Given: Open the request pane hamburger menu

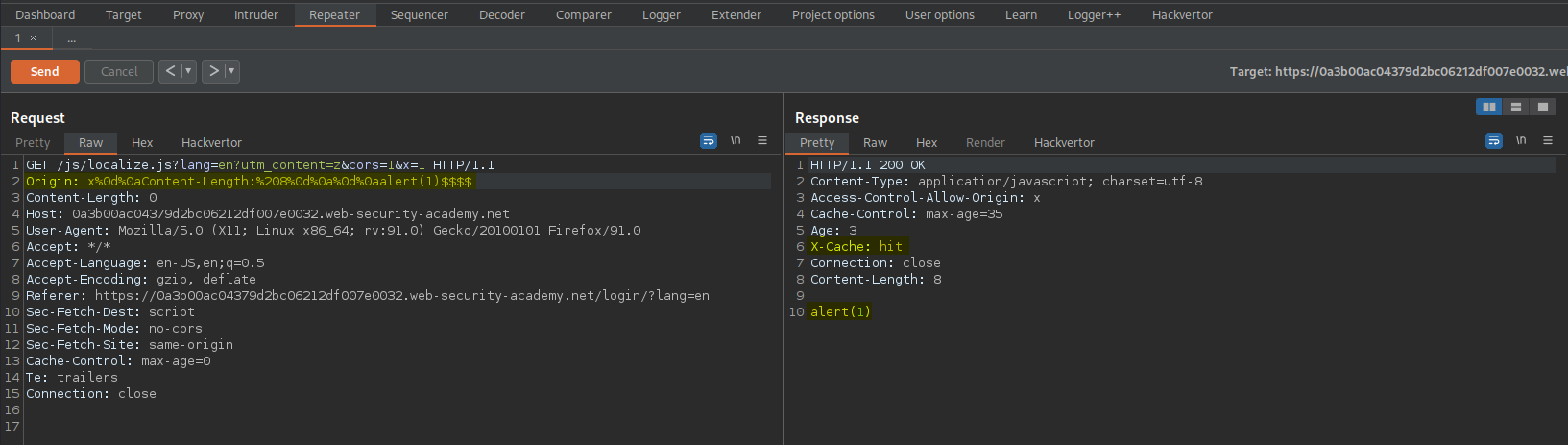Looking at the screenshot, I should point(762,140).
